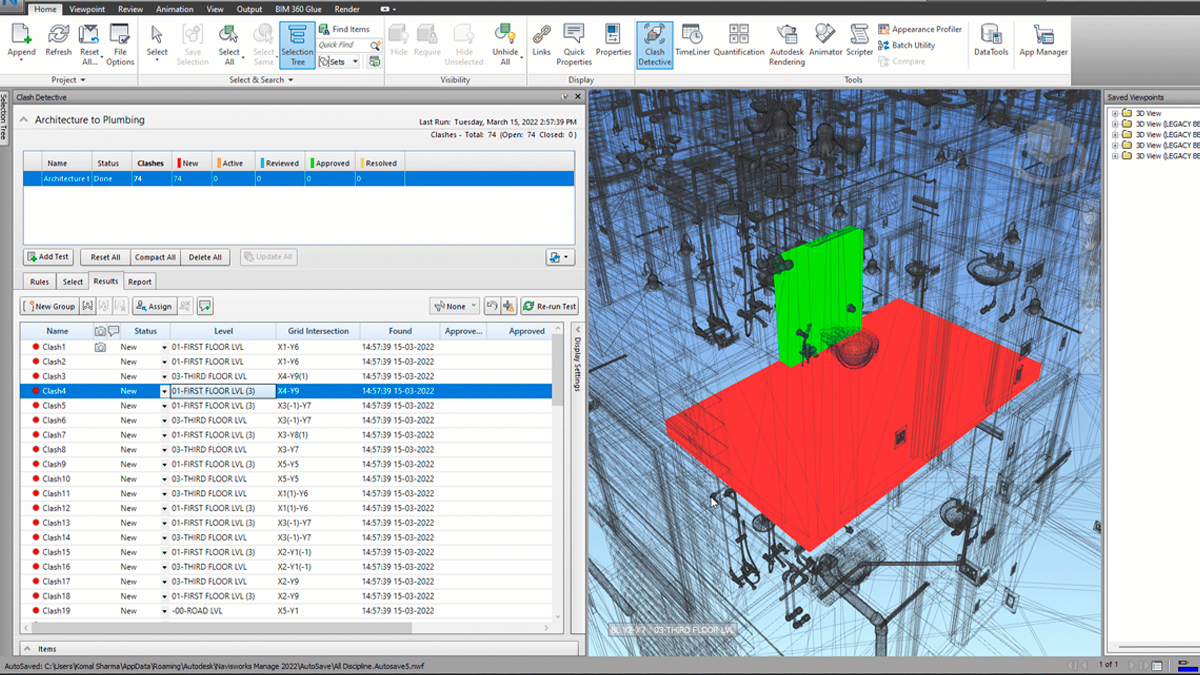The width and height of the screenshot is (1200, 675).
Task: Open the Status dropdown for Clash4
Action: coord(164,391)
